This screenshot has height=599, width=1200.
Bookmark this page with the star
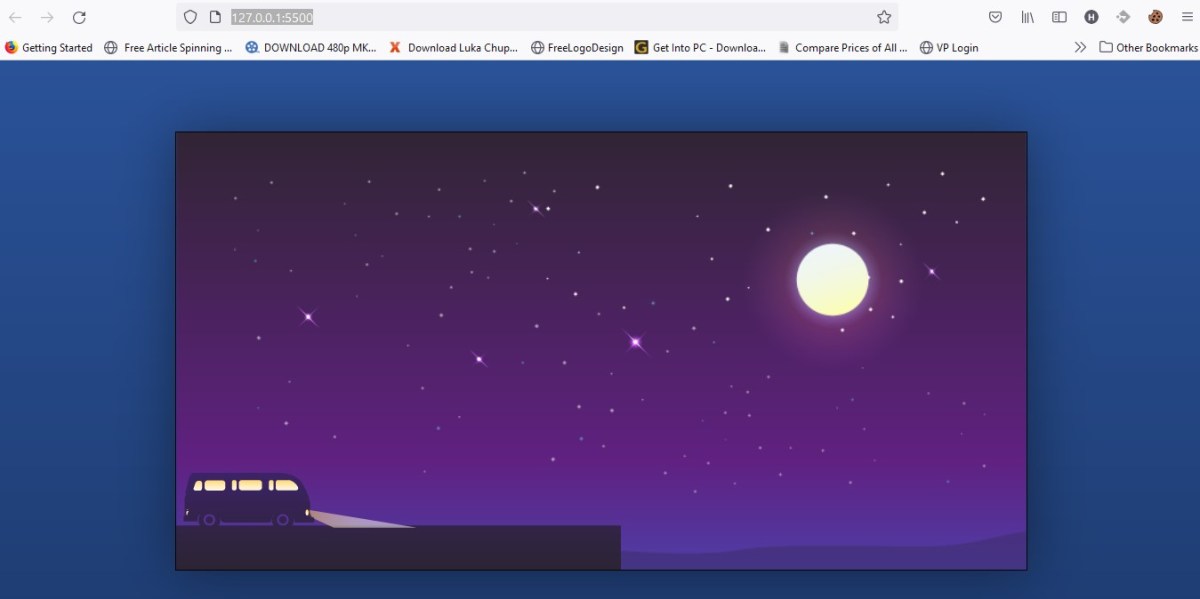click(x=884, y=17)
